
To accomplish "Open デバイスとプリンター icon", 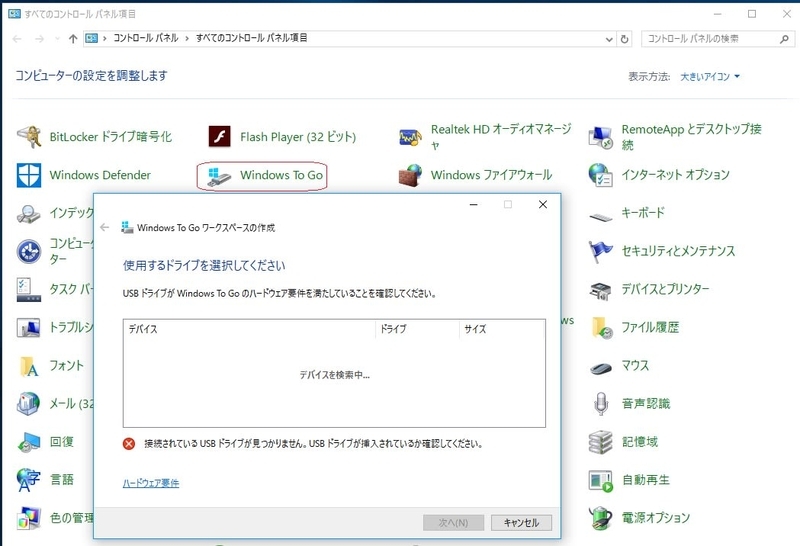I will (x=601, y=290).
